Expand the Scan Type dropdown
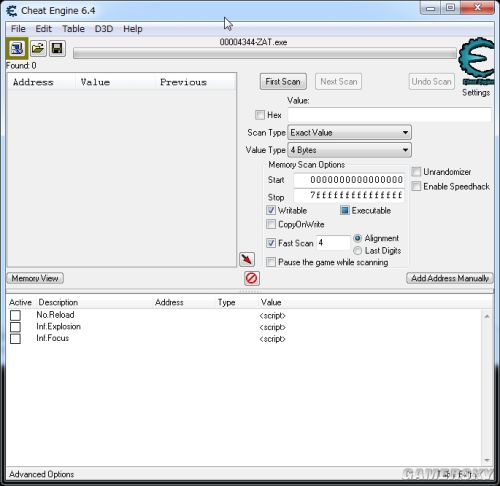Image resolution: width=500 pixels, height=486 pixels. coord(349,132)
